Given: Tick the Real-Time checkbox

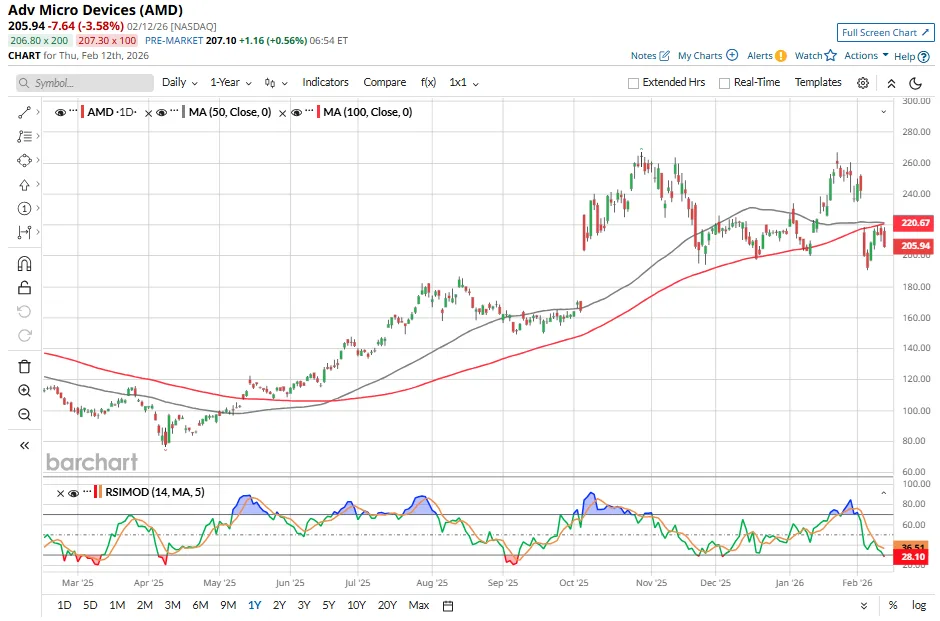Looking at the screenshot, I should 724,83.
